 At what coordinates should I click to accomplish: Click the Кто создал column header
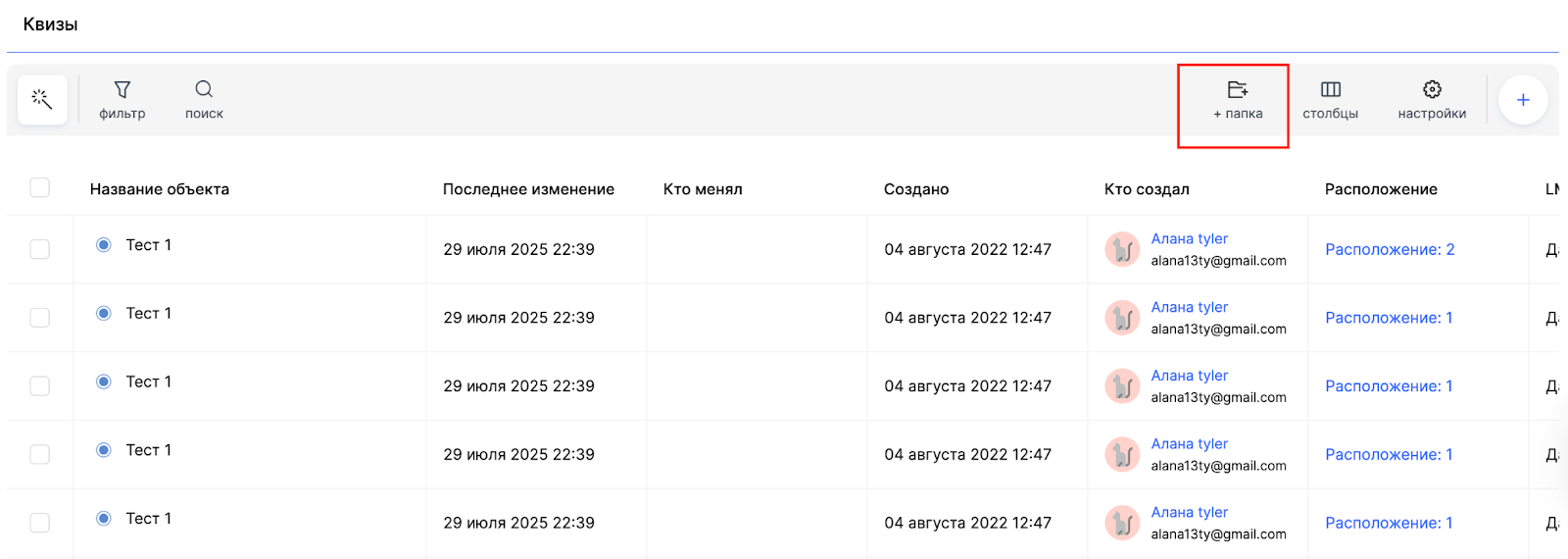click(x=1147, y=189)
